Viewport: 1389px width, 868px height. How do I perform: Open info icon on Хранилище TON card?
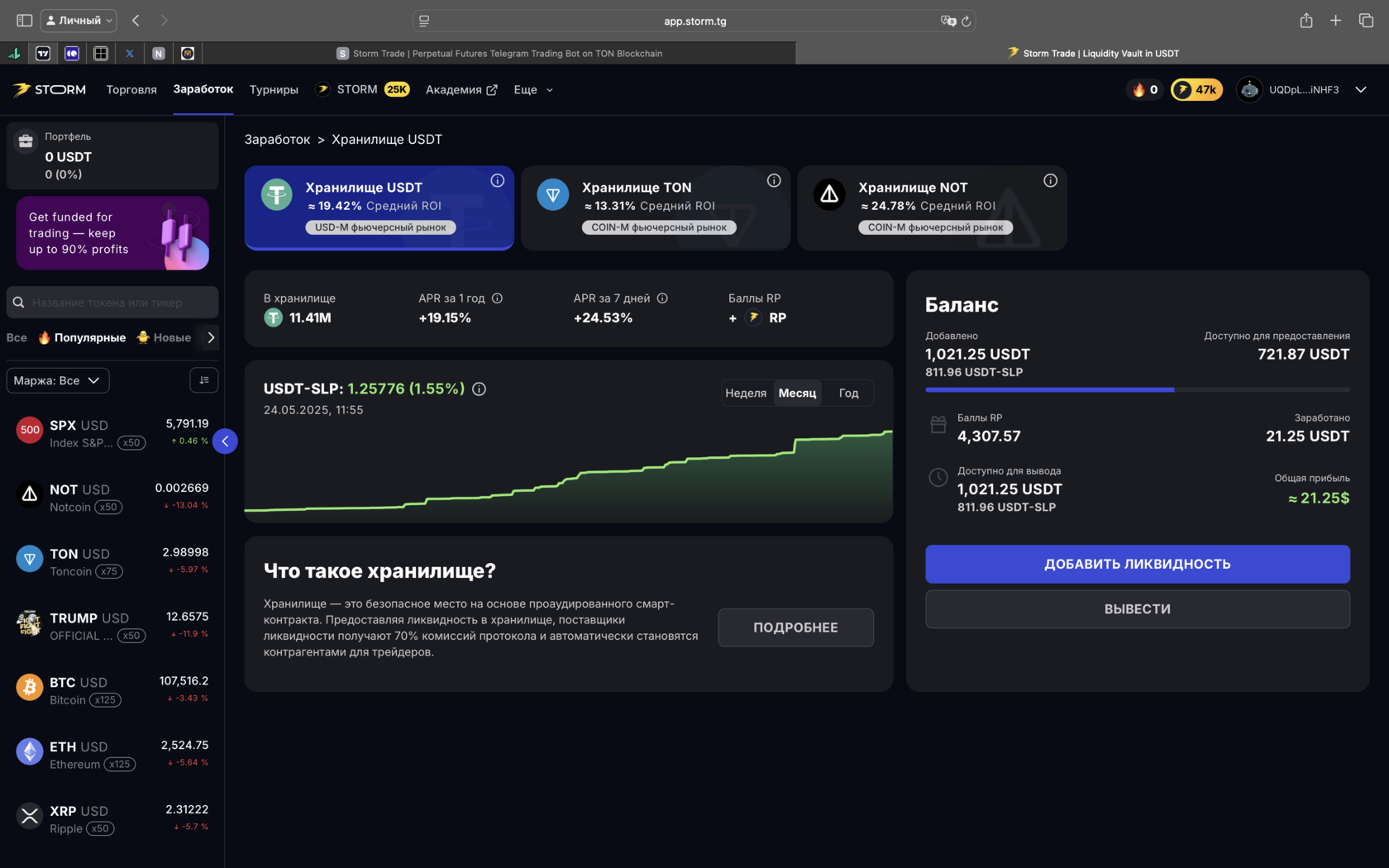point(774,180)
